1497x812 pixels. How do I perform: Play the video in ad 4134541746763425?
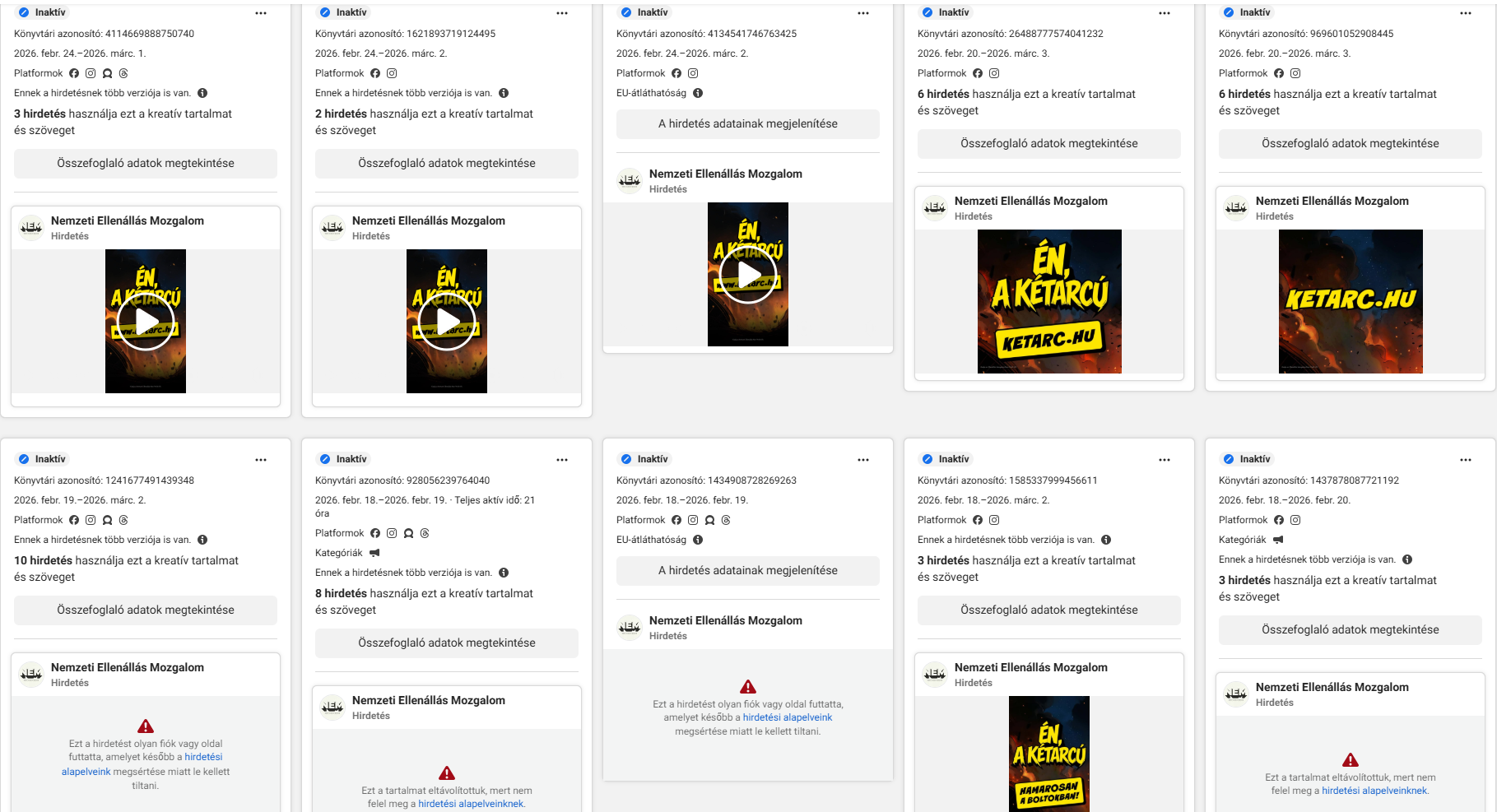point(747,275)
